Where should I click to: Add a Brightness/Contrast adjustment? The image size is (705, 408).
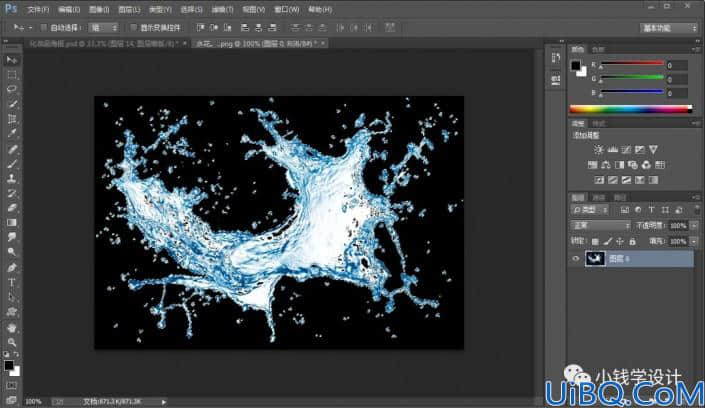click(x=598, y=150)
